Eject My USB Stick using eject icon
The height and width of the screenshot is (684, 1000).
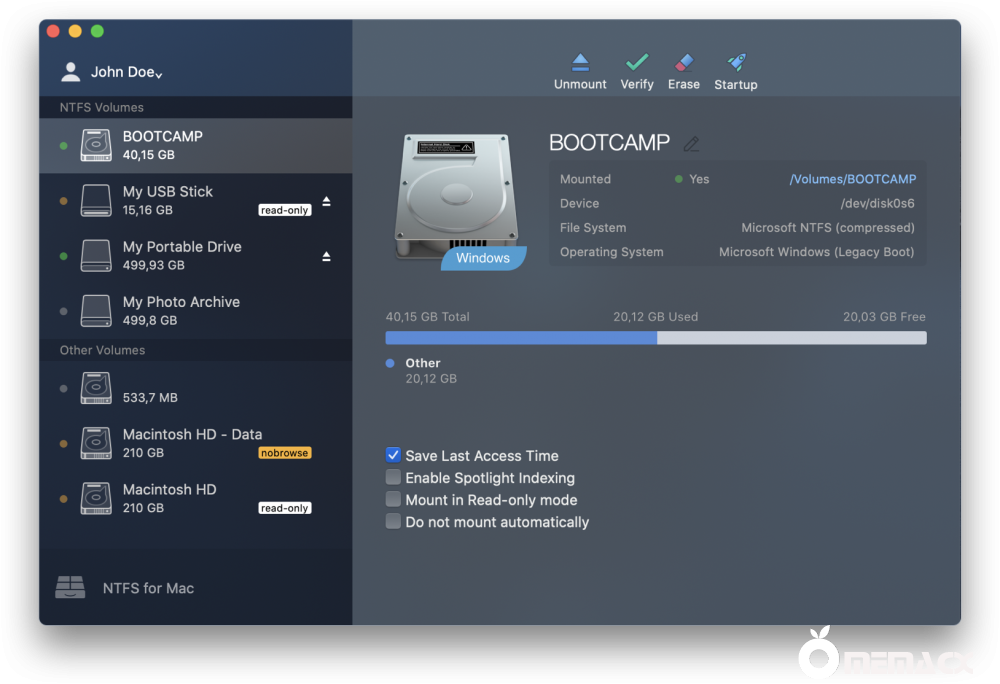point(326,202)
